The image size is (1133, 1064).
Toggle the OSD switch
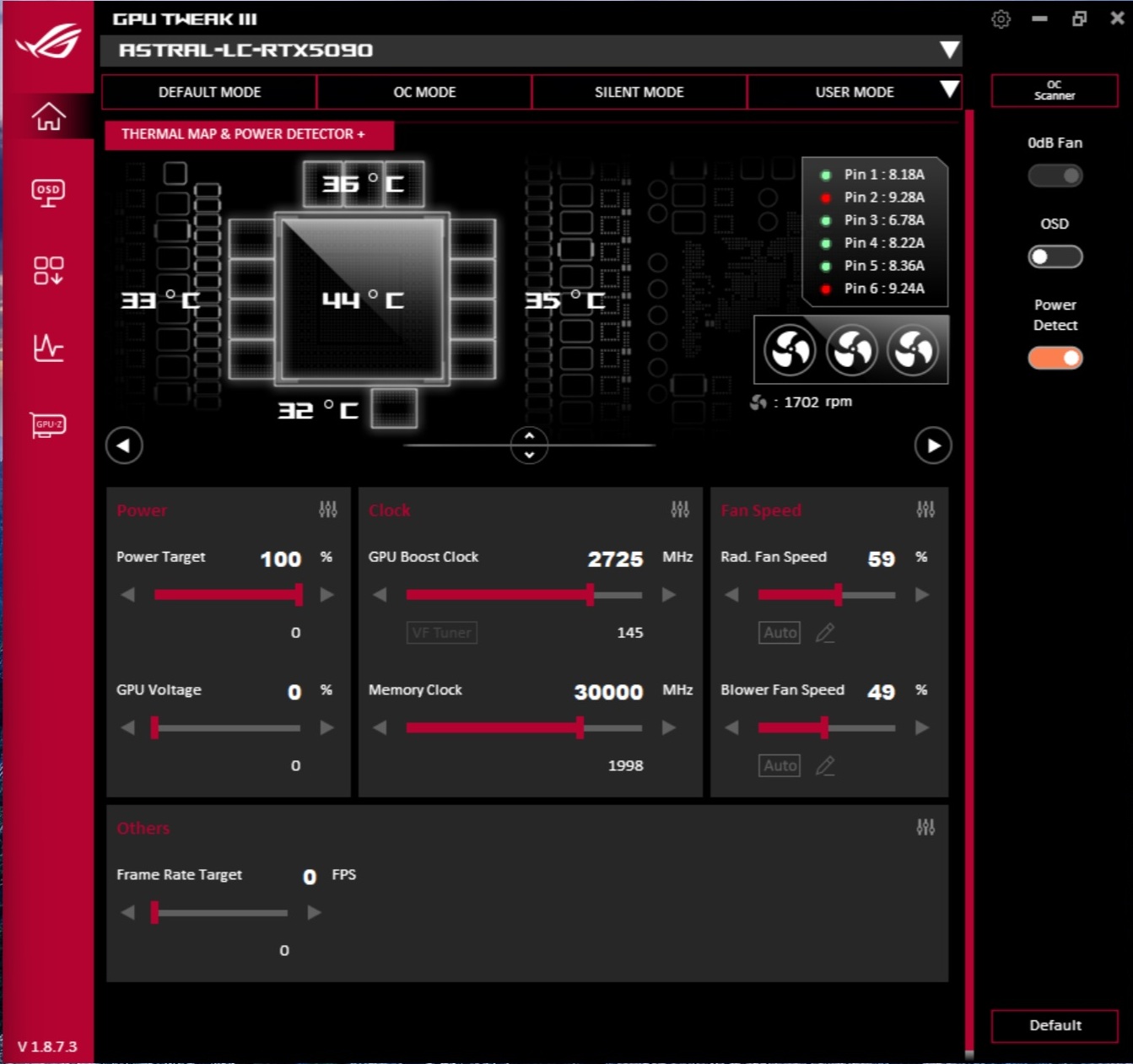pyautogui.click(x=1055, y=257)
